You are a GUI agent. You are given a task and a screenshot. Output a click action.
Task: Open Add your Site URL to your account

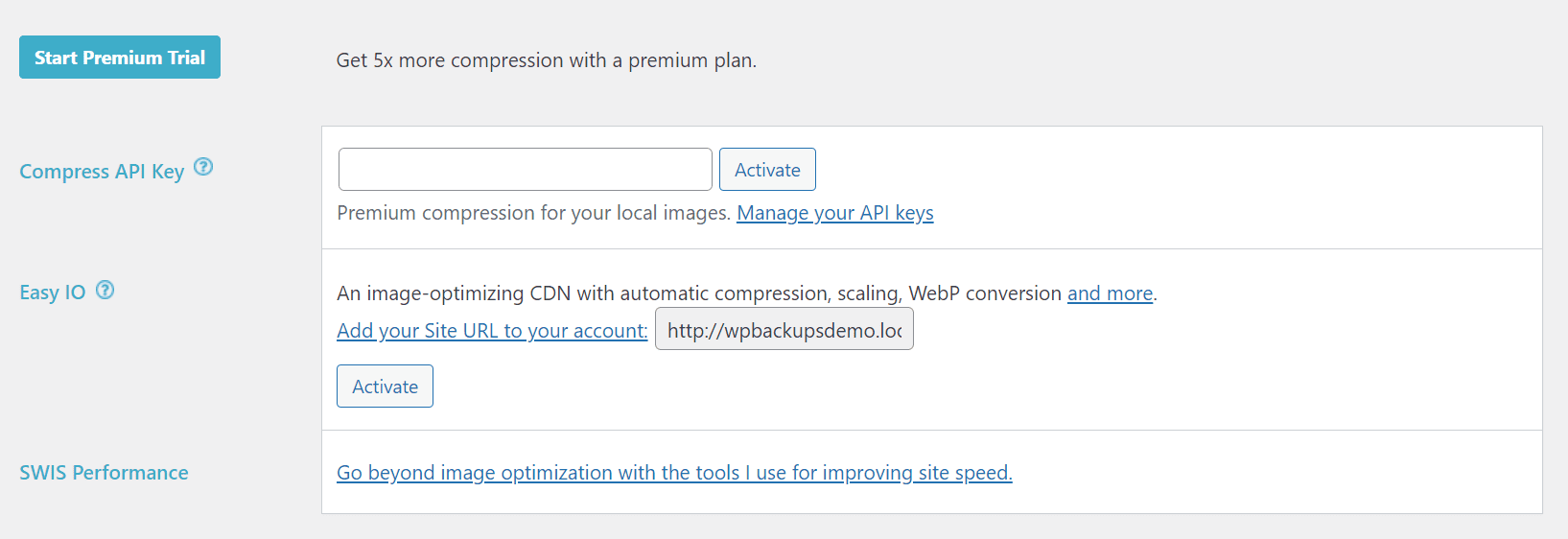point(492,331)
